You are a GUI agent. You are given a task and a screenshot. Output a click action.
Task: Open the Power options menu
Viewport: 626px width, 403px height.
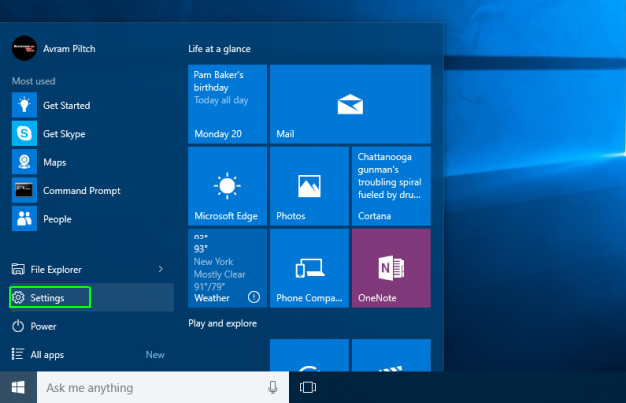[43, 326]
